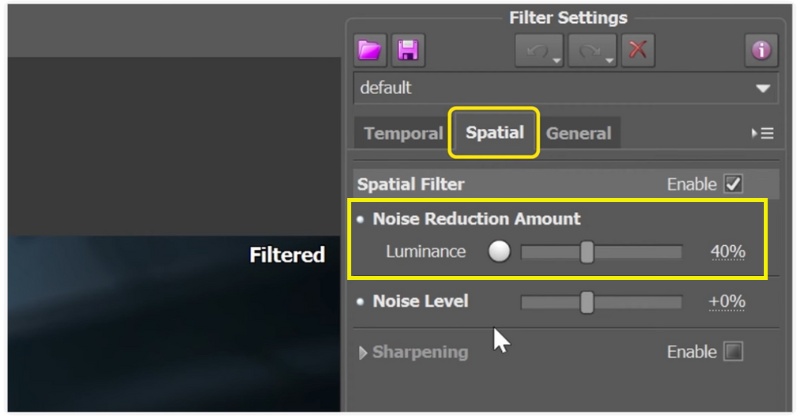Open undo history dropdown arrow
The image size is (800, 416).
555,59
